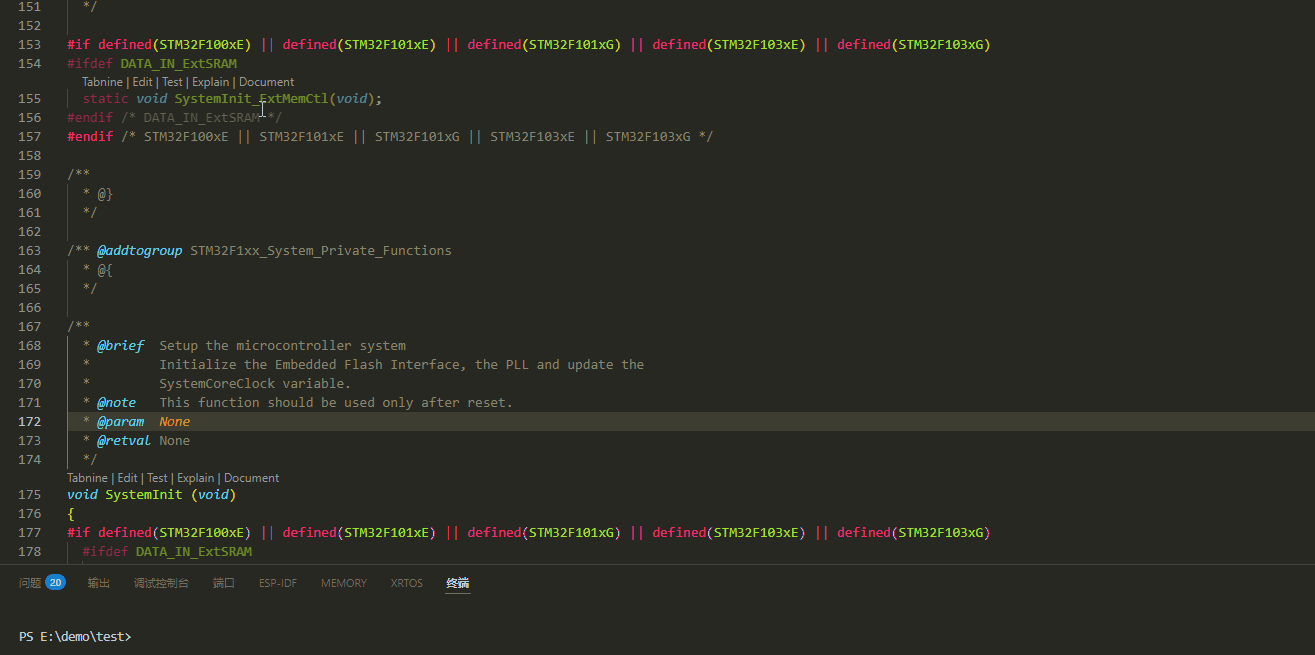
Task: Click Tabnine lens above SystemInit_ExtMemCtl declaration
Action: point(102,81)
